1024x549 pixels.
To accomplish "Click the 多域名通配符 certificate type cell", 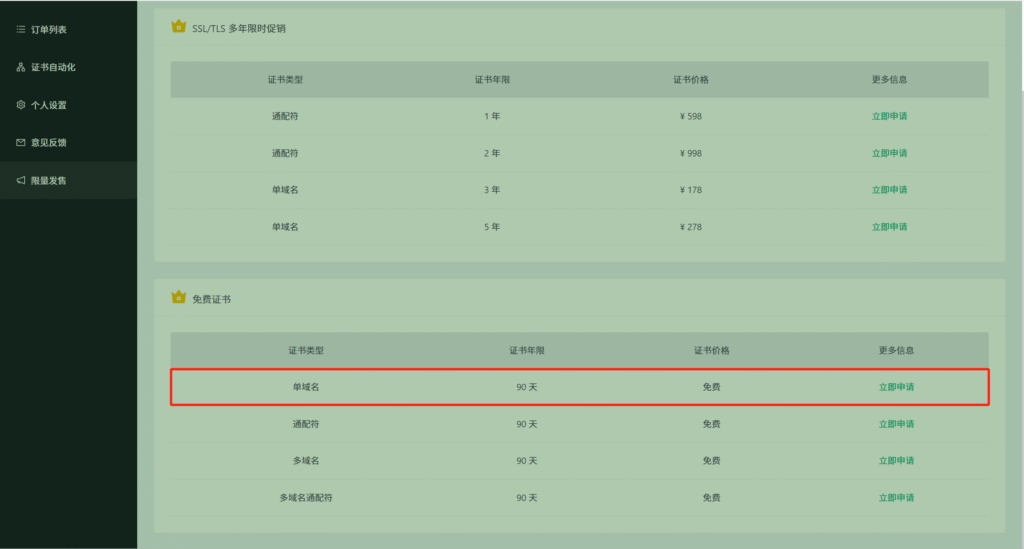I will point(306,498).
